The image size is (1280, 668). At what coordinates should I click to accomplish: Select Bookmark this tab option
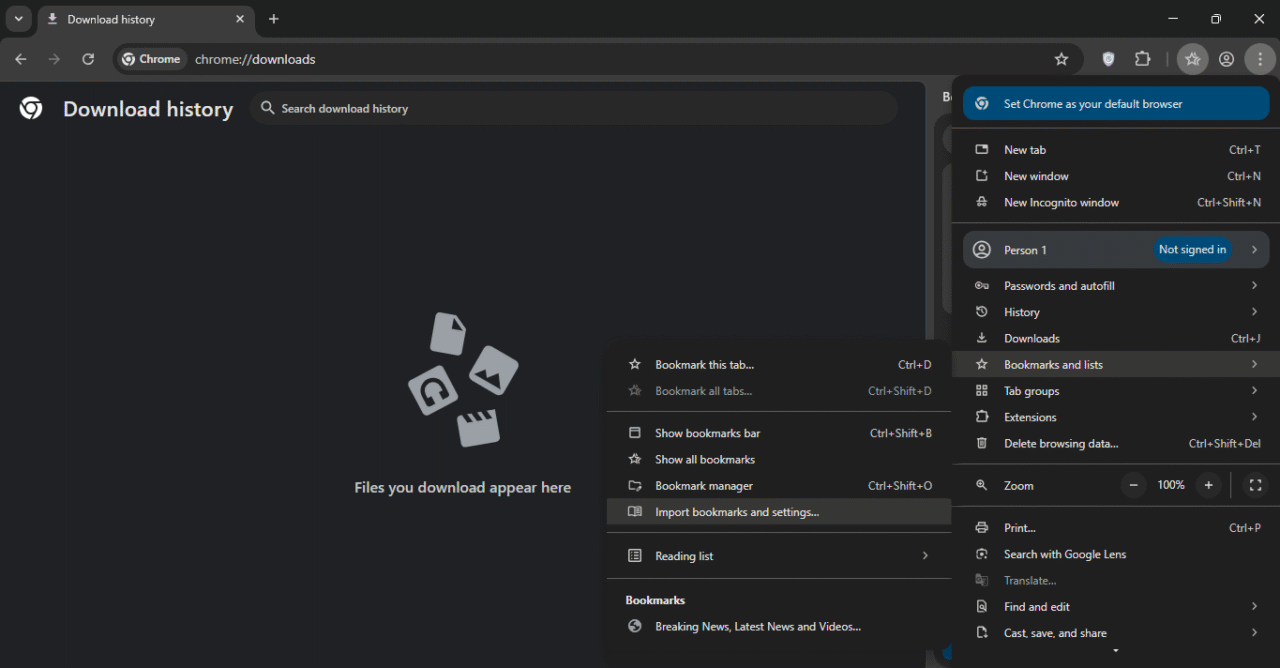click(779, 365)
